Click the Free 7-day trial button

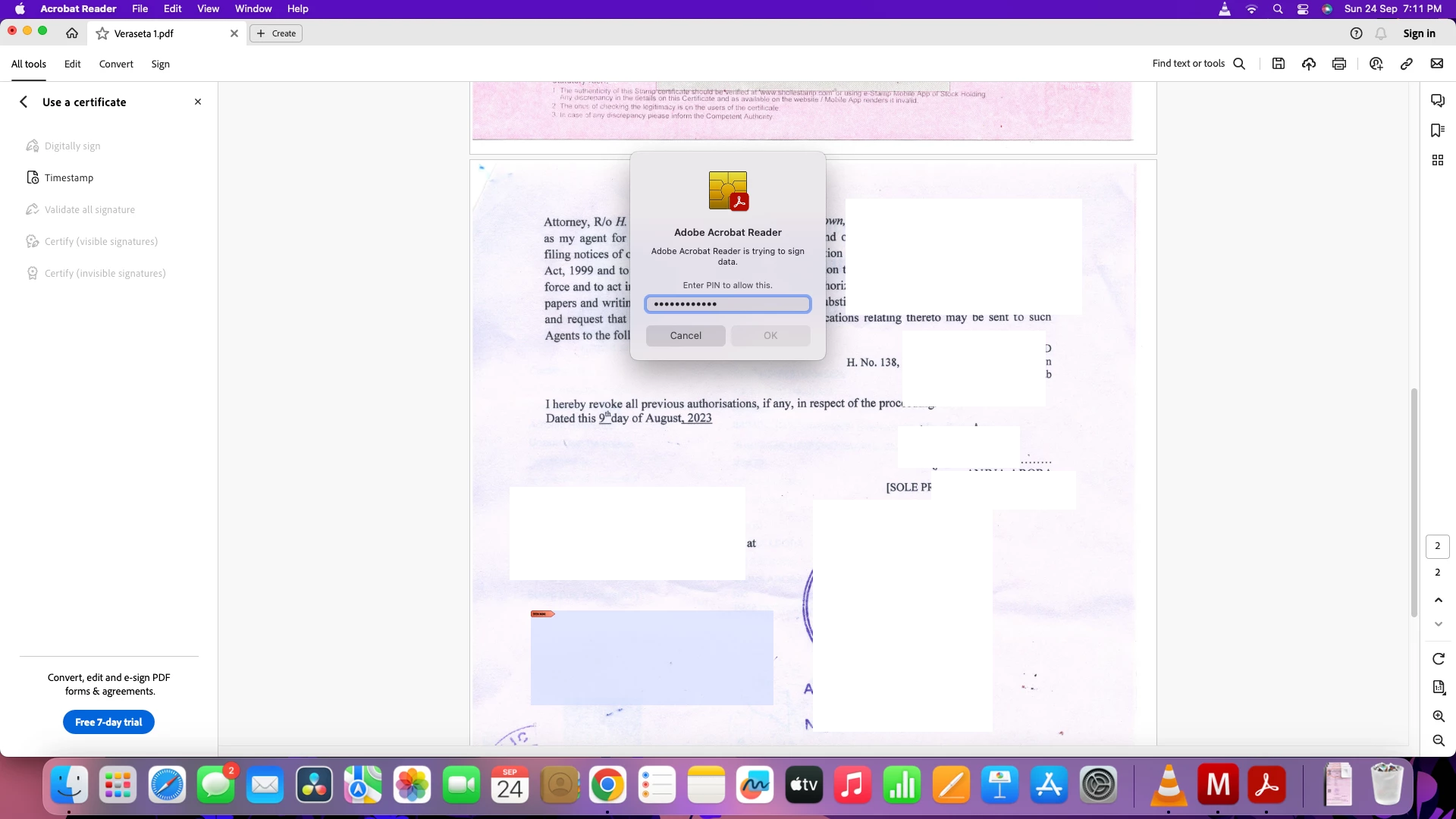pyautogui.click(x=108, y=722)
